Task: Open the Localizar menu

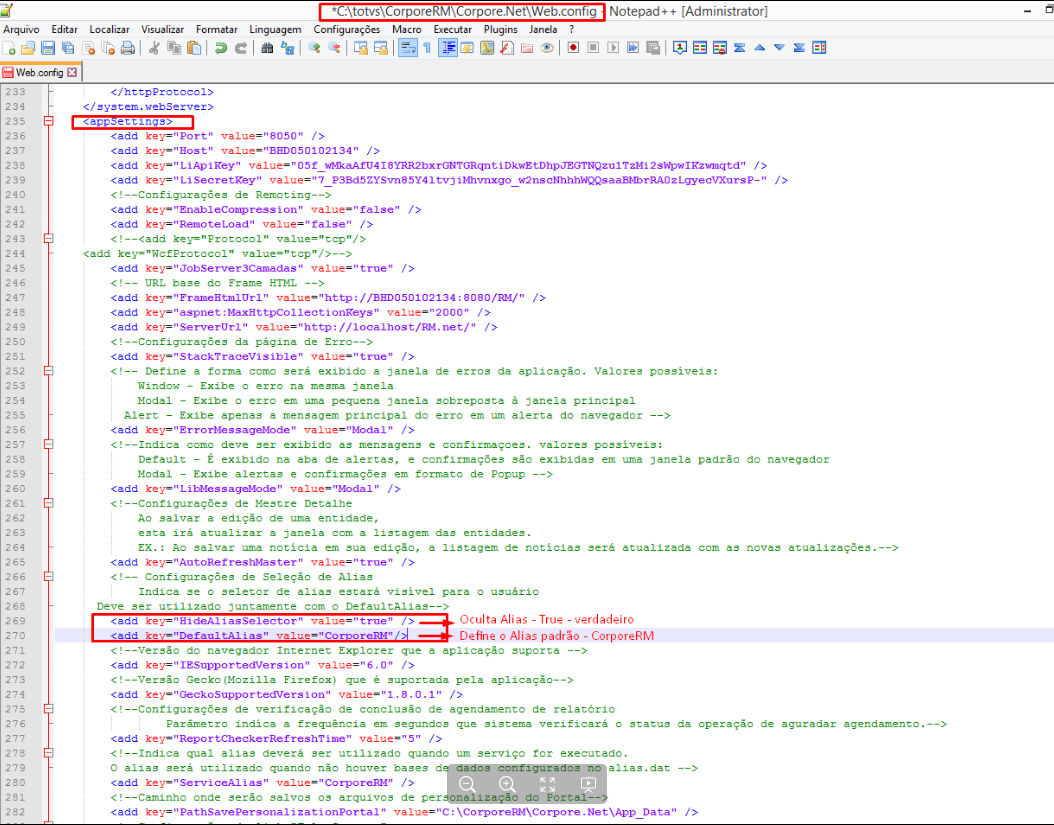Action: click(x=110, y=30)
